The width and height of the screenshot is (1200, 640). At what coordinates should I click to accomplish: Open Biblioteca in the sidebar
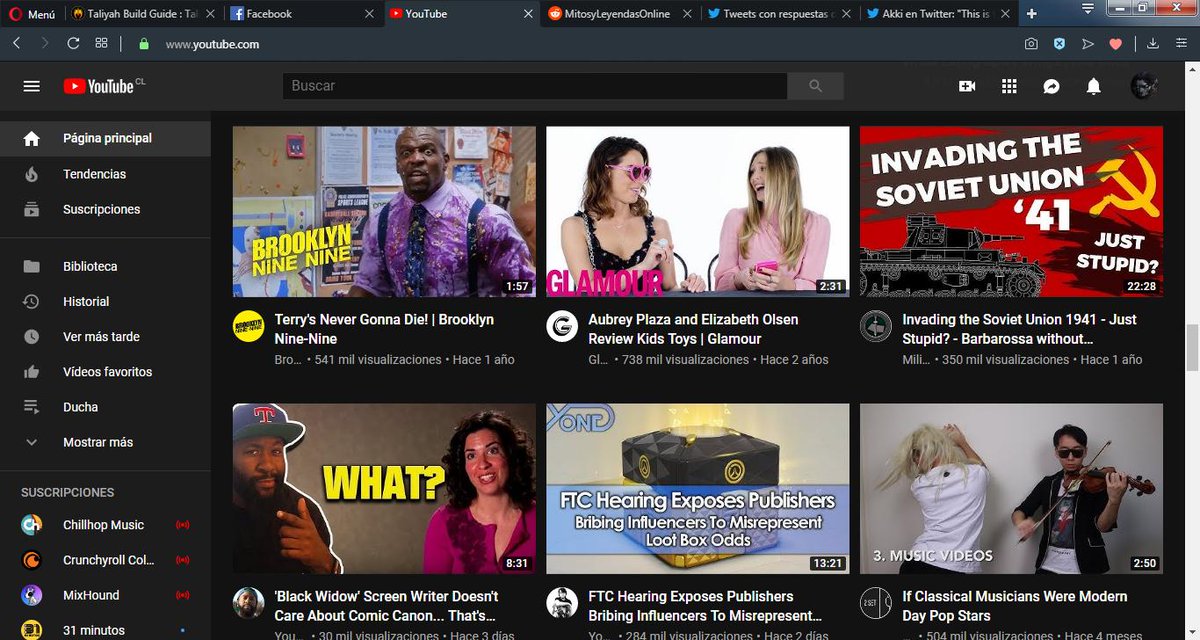(x=105, y=266)
